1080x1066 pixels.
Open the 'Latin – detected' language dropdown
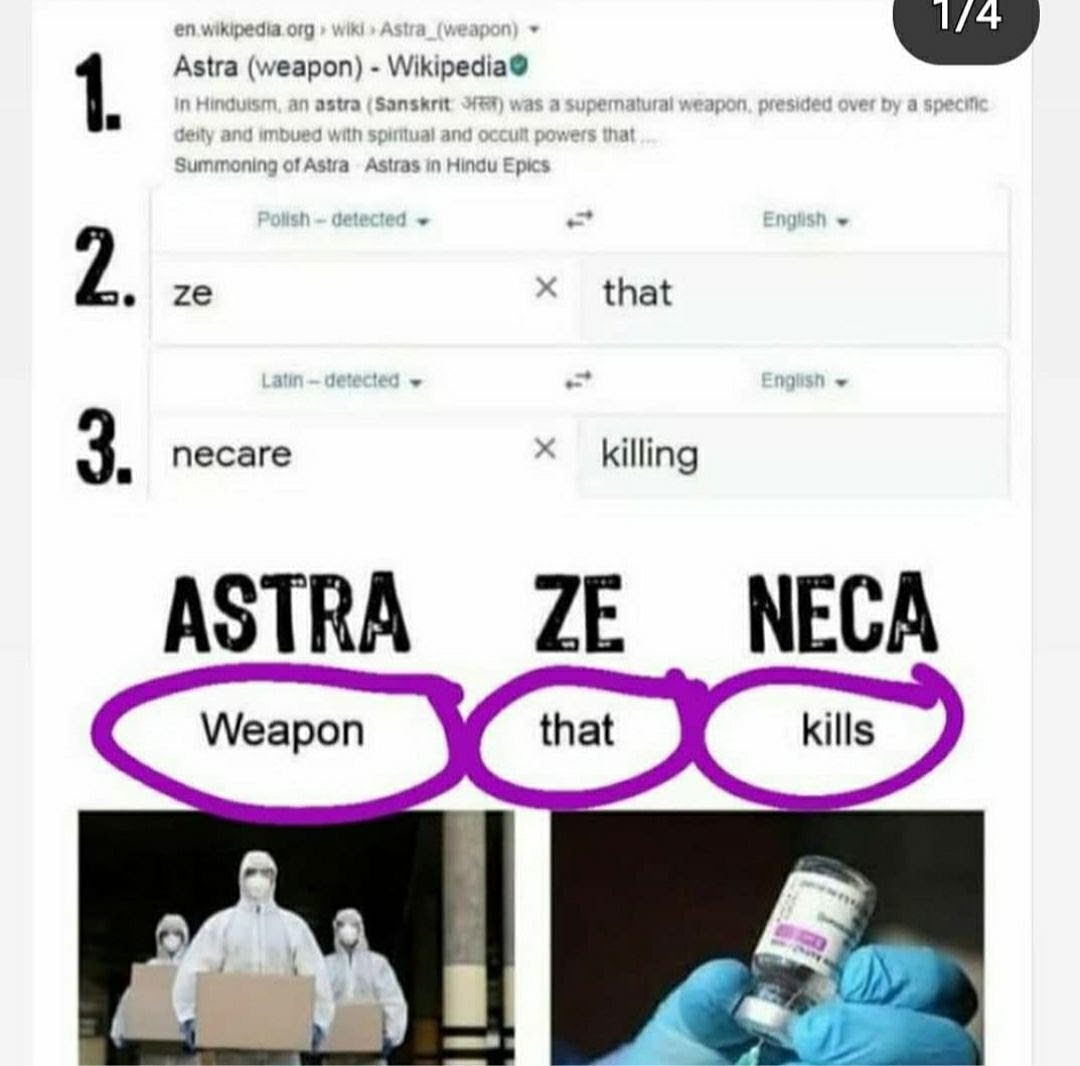[x=341, y=380]
